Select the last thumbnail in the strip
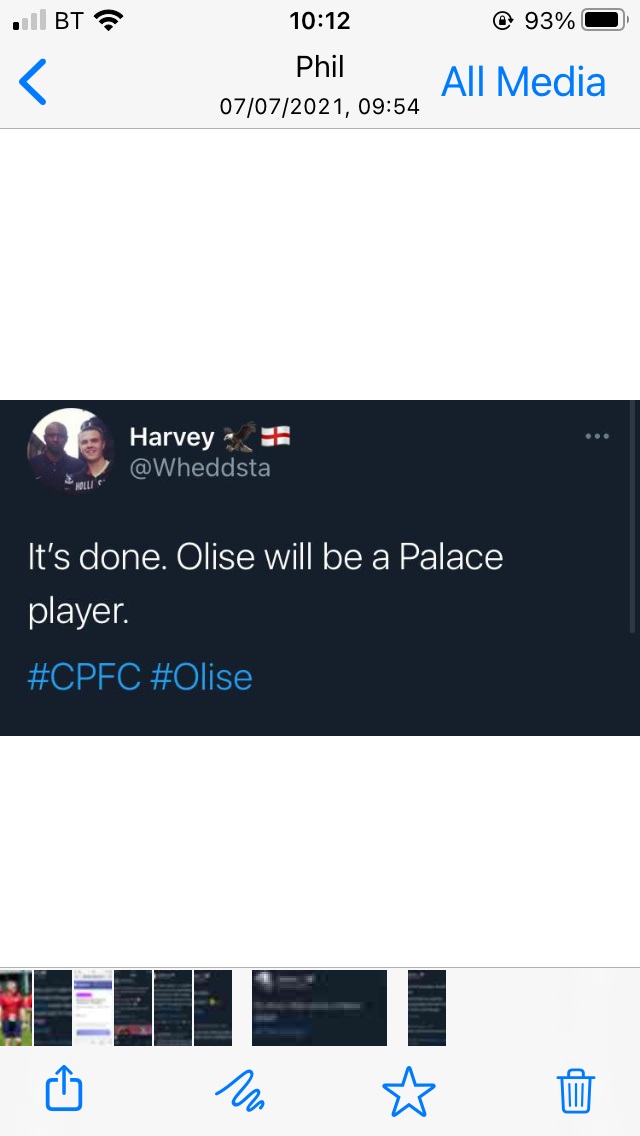 point(427,1007)
